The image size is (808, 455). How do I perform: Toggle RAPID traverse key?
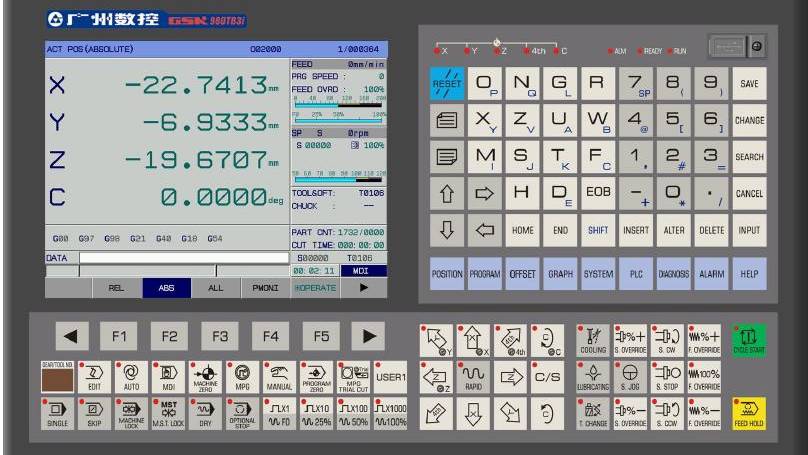click(x=474, y=377)
